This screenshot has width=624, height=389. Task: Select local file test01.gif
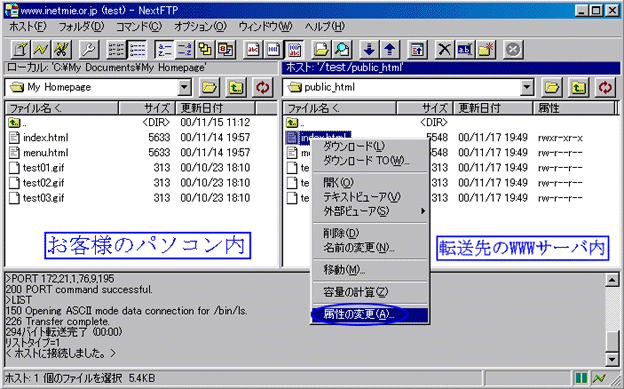coord(37,168)
